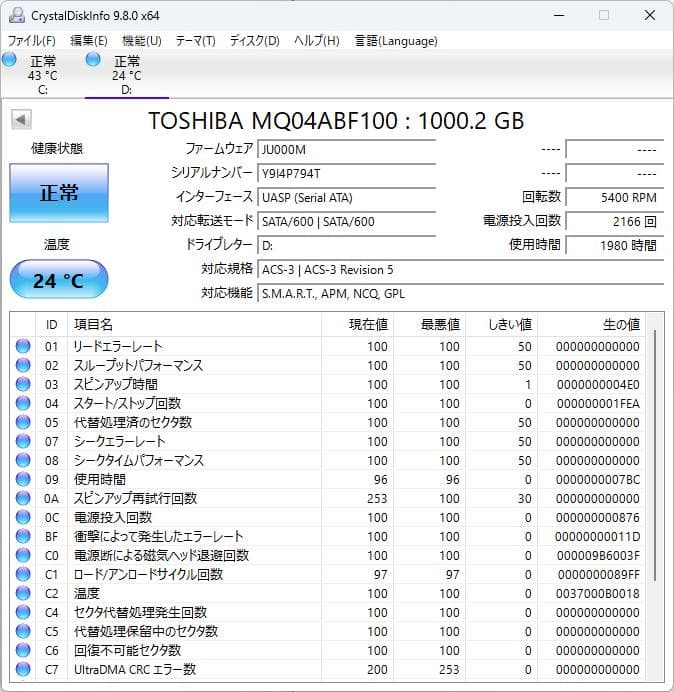The height and width of the screenshot is (692, 674).
Task: Open the ヘルプ(H) menu
Action: 317,41
